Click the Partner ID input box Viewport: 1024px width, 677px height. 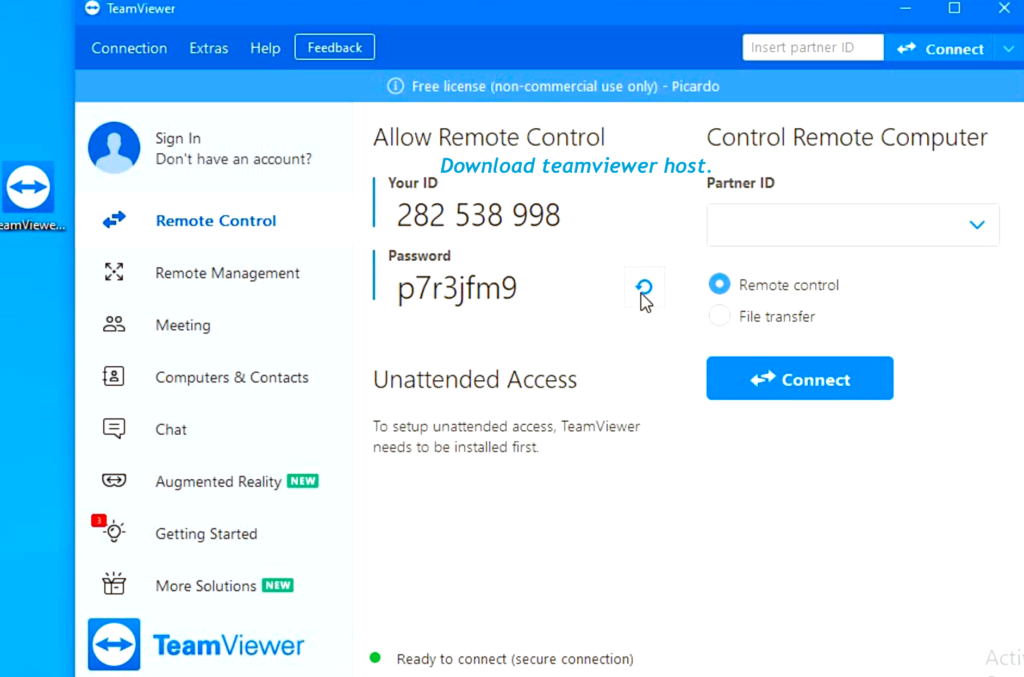tap(853, 225)
